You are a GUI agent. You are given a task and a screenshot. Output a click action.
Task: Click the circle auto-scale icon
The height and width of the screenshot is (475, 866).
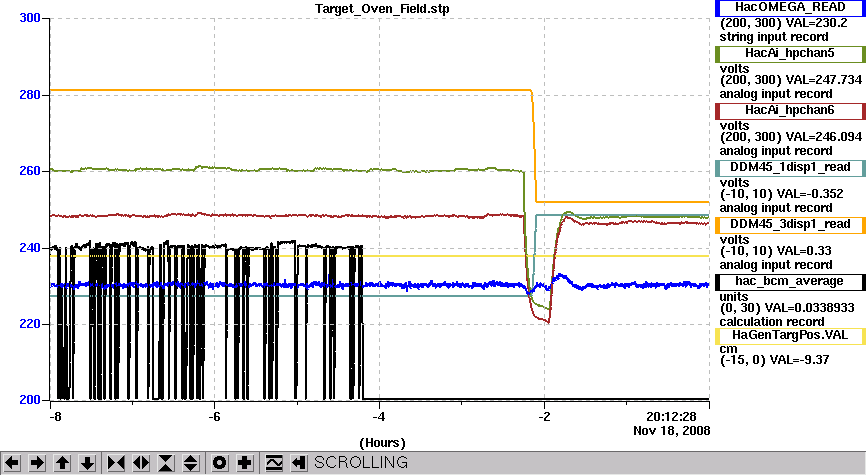[x=219, y=463]
